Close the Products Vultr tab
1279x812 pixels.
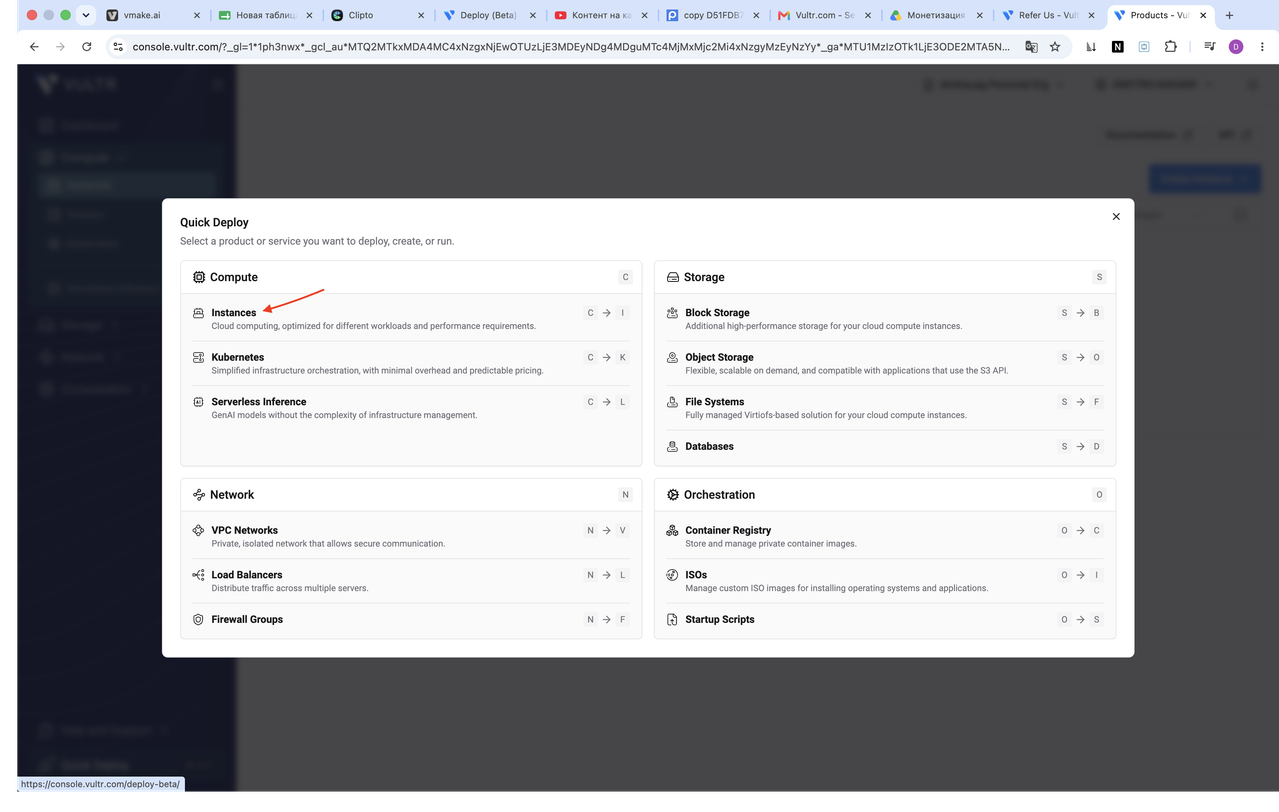(1203, 15)
